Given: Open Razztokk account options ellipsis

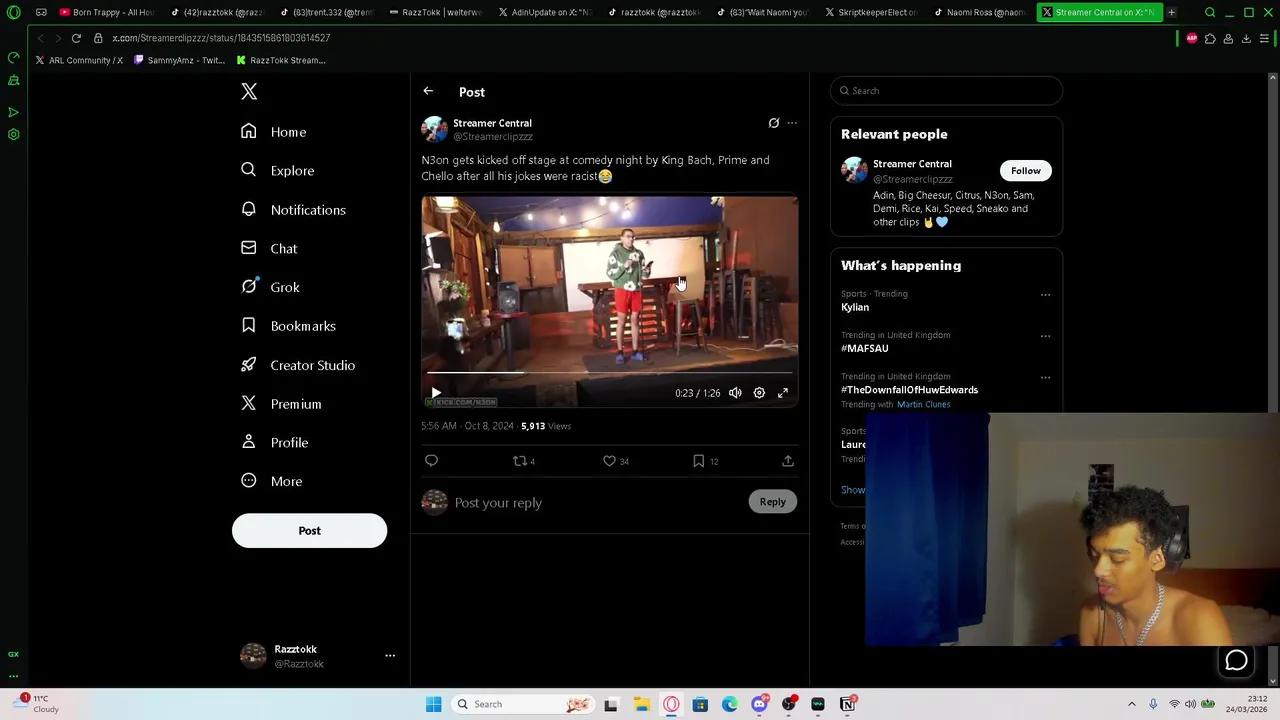Looking at the screenshot, I should (390, 656).
